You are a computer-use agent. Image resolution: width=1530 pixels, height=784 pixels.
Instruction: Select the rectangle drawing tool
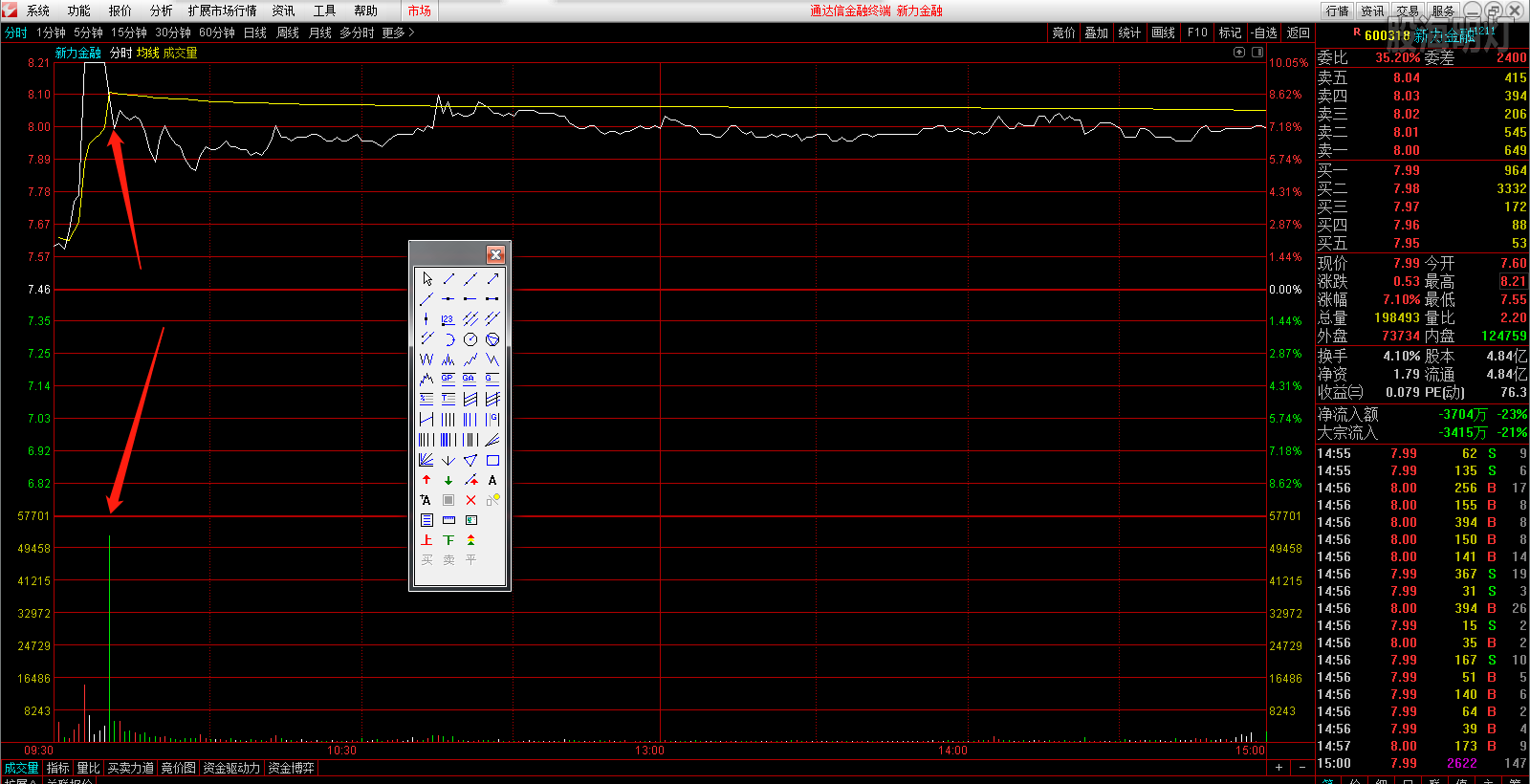(492, 460)
